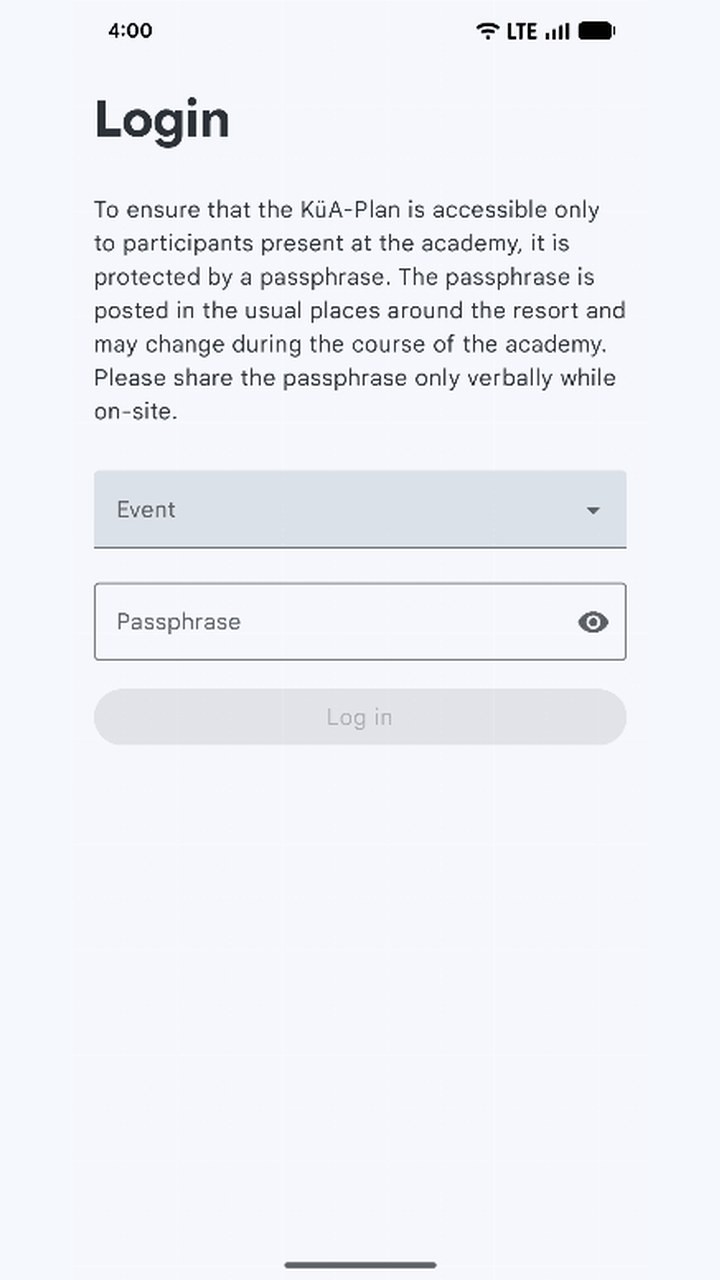Tap the 4:00 clock in status bar
Screen dimensions: 720x1280
click(130, 31)
